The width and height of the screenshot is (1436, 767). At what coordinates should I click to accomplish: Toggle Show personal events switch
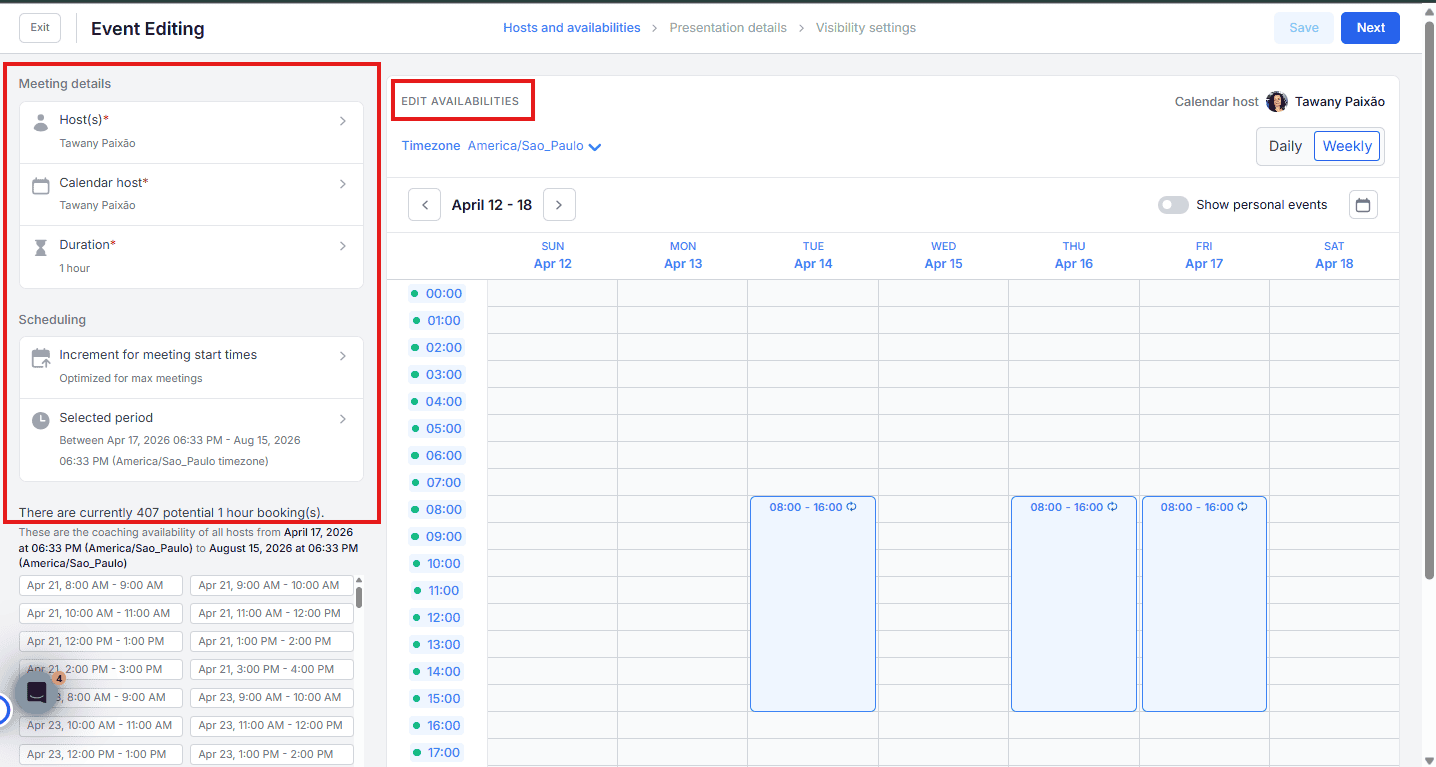point(1172,205)
